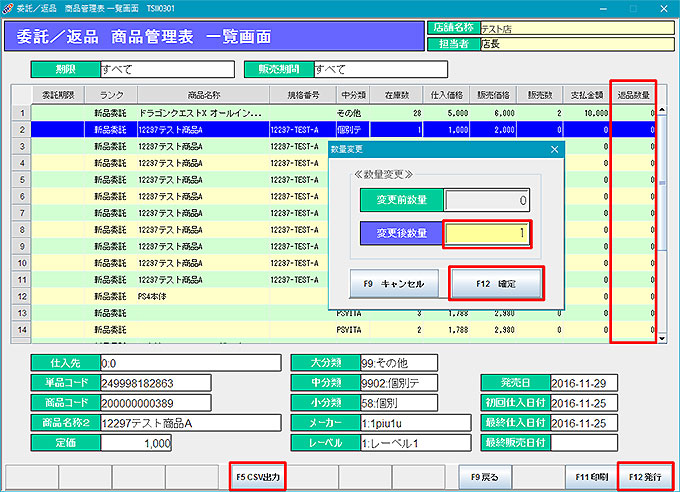
Task: Click the 最終仕入日付 field
Action: [584, 423]
